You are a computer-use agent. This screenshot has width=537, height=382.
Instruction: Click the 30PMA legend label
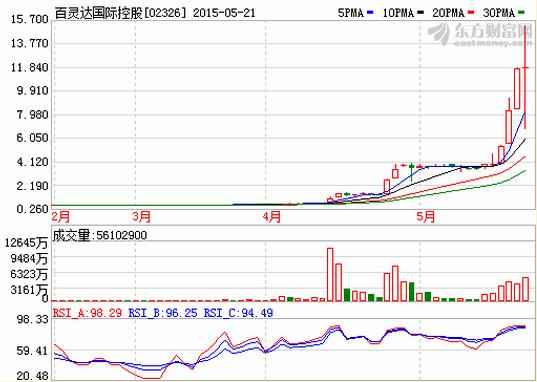pos(499,13)
